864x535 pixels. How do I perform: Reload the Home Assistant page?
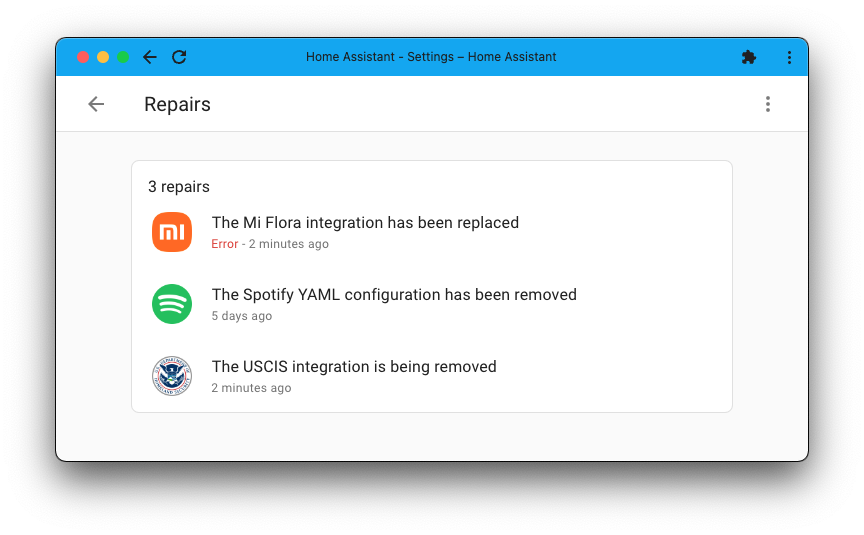(179, 57)
